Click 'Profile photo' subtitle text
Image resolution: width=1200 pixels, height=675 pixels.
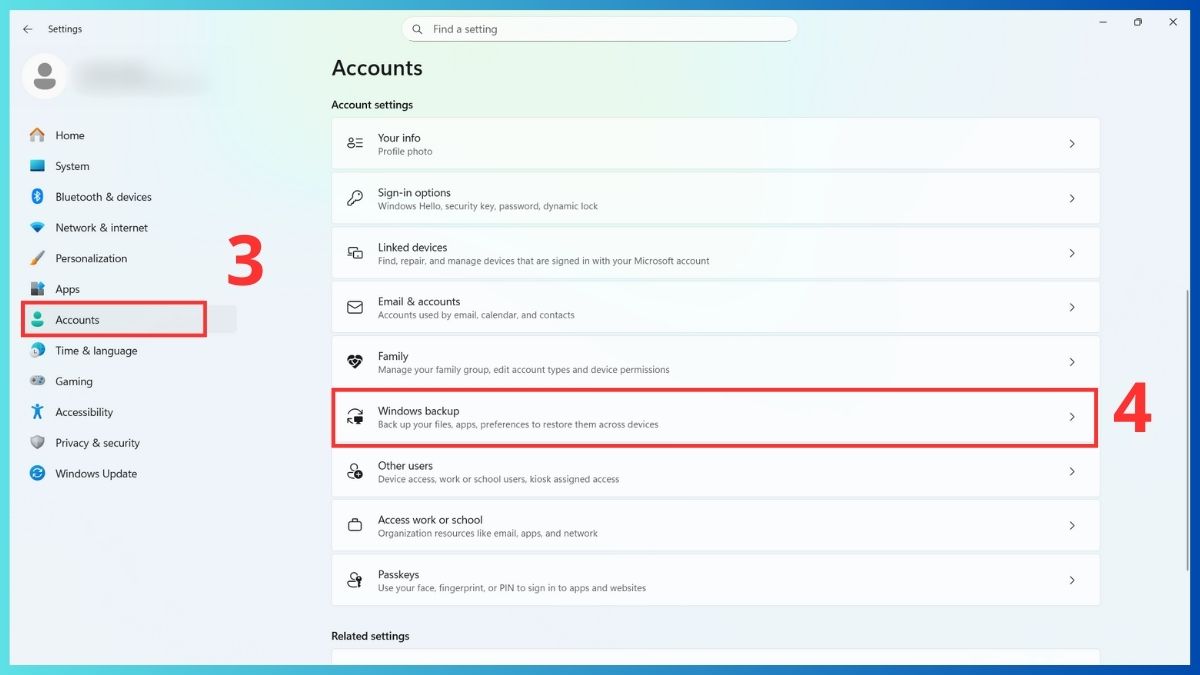[405, 152]
